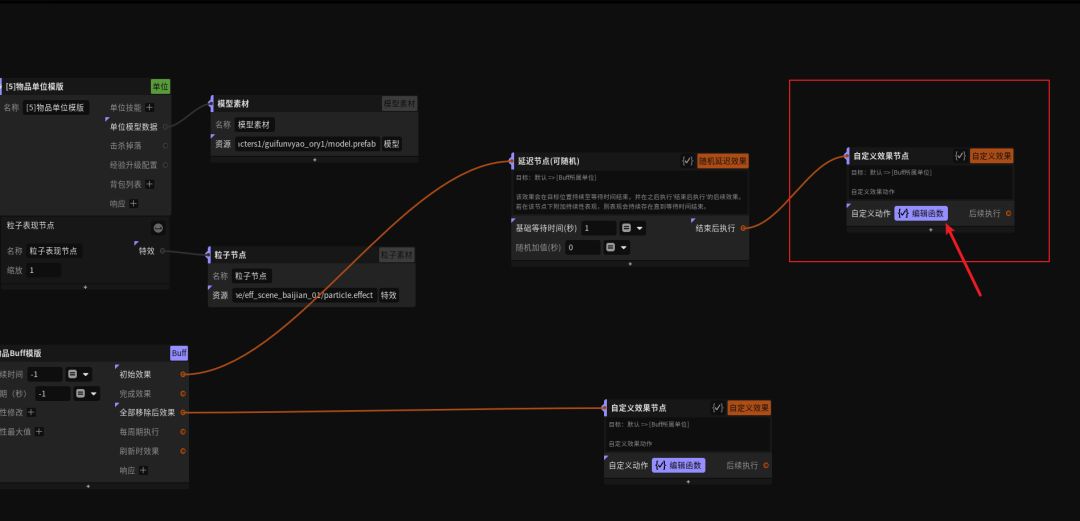Edit the model.prefab resource path field
1080x521 pixels.
(307, 144)
